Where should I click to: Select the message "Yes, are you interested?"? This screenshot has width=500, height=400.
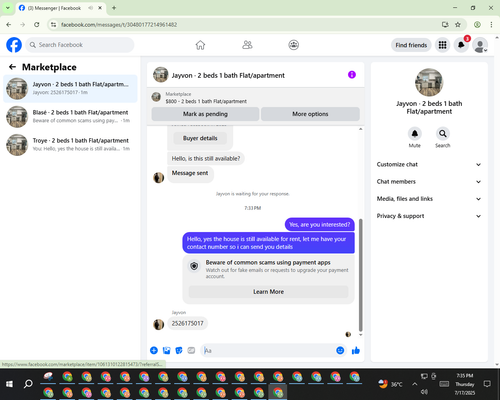coord(320,224)
